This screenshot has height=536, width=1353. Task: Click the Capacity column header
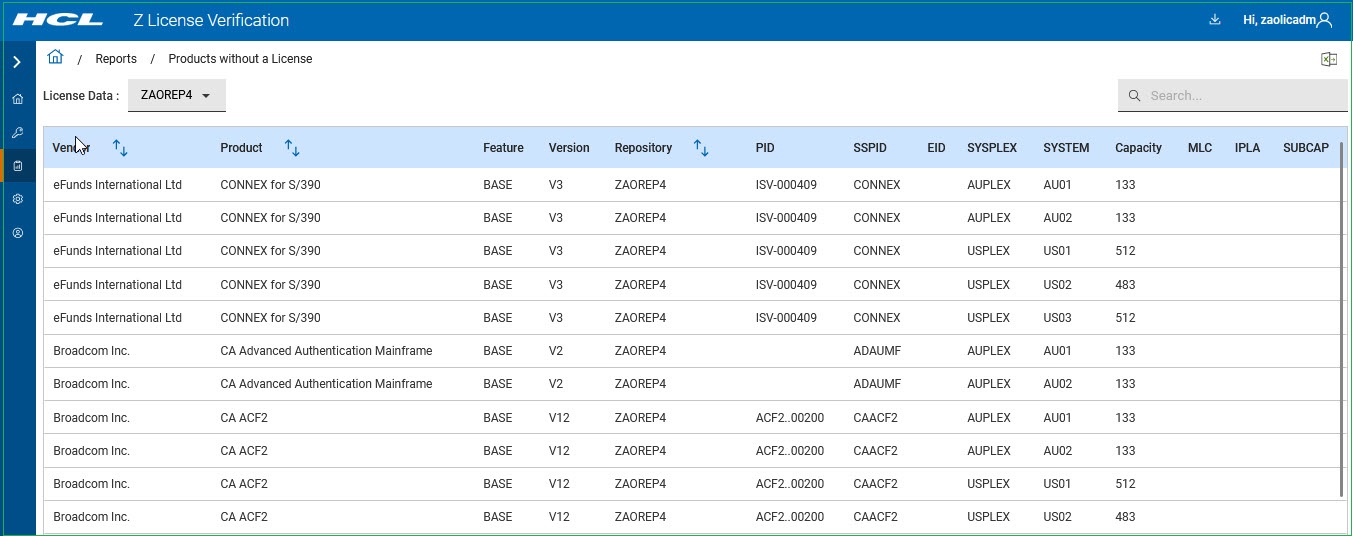[1138, 148]
